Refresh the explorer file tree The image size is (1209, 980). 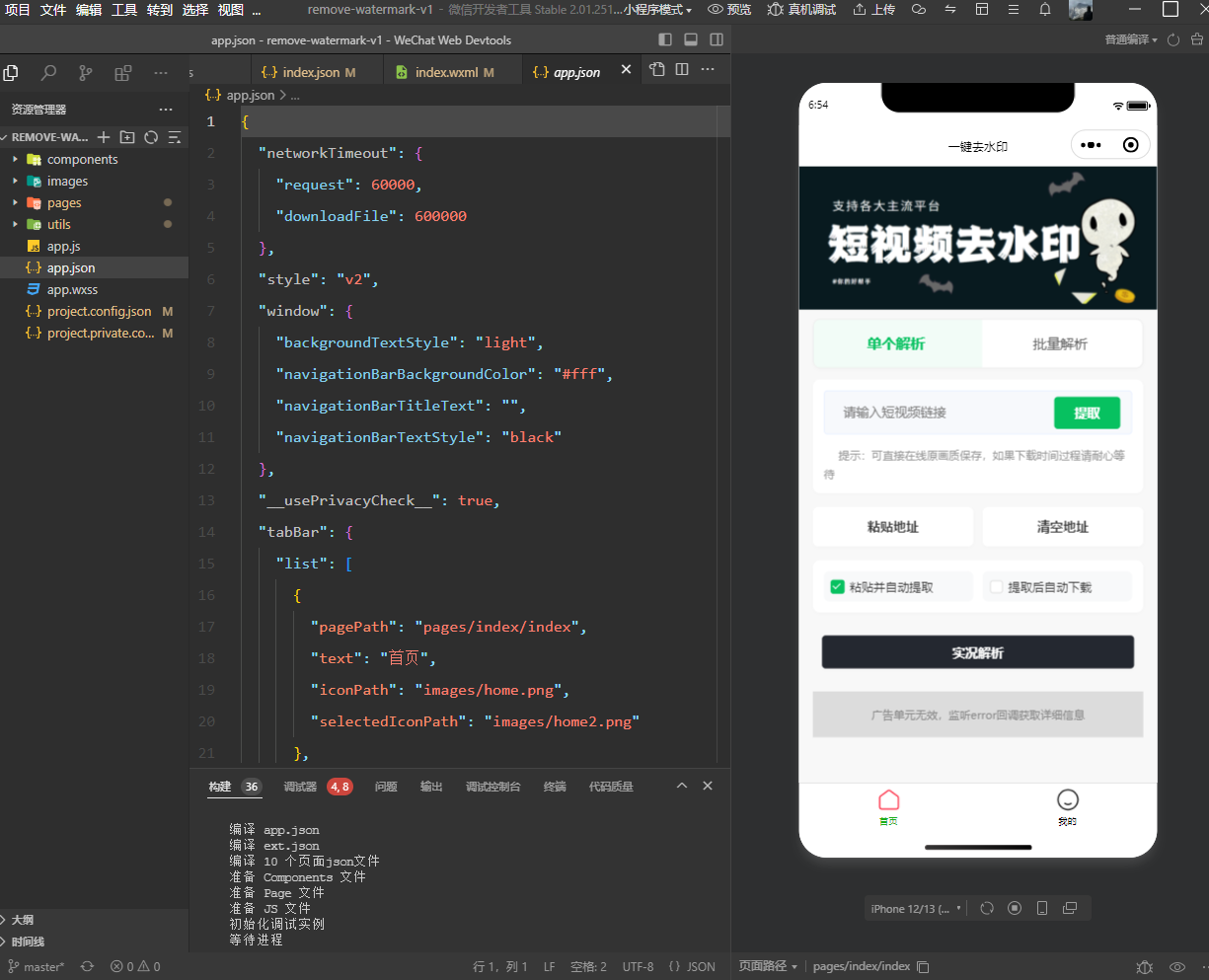pos(151,137)
